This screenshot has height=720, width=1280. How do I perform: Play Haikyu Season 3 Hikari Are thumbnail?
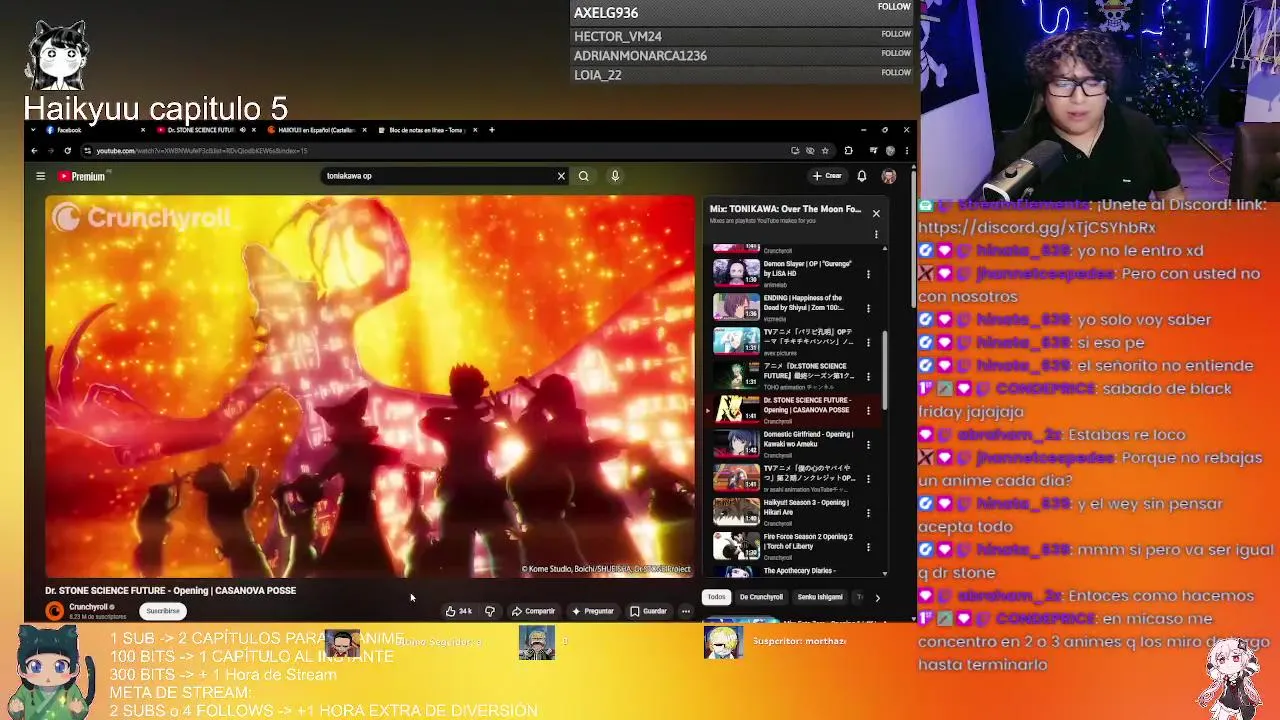point(736,512)
